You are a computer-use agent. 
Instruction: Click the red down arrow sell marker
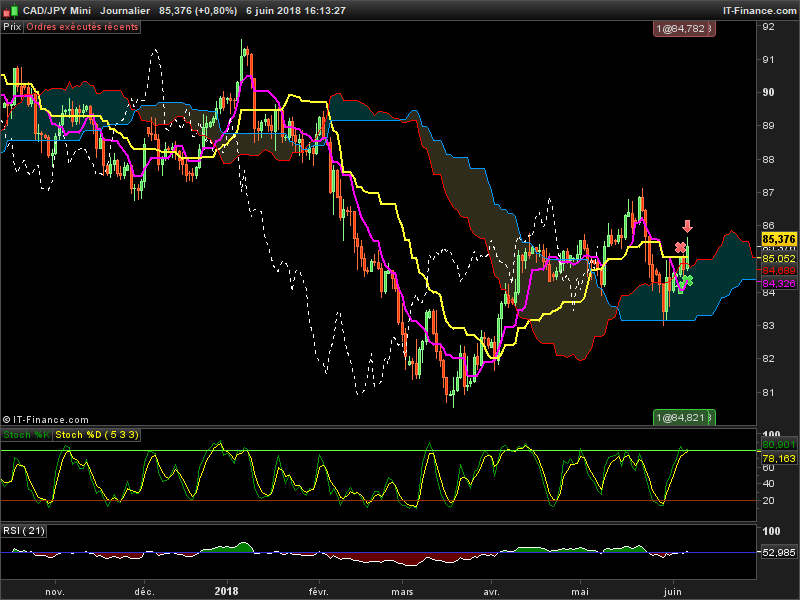click(x=687, y=227)
